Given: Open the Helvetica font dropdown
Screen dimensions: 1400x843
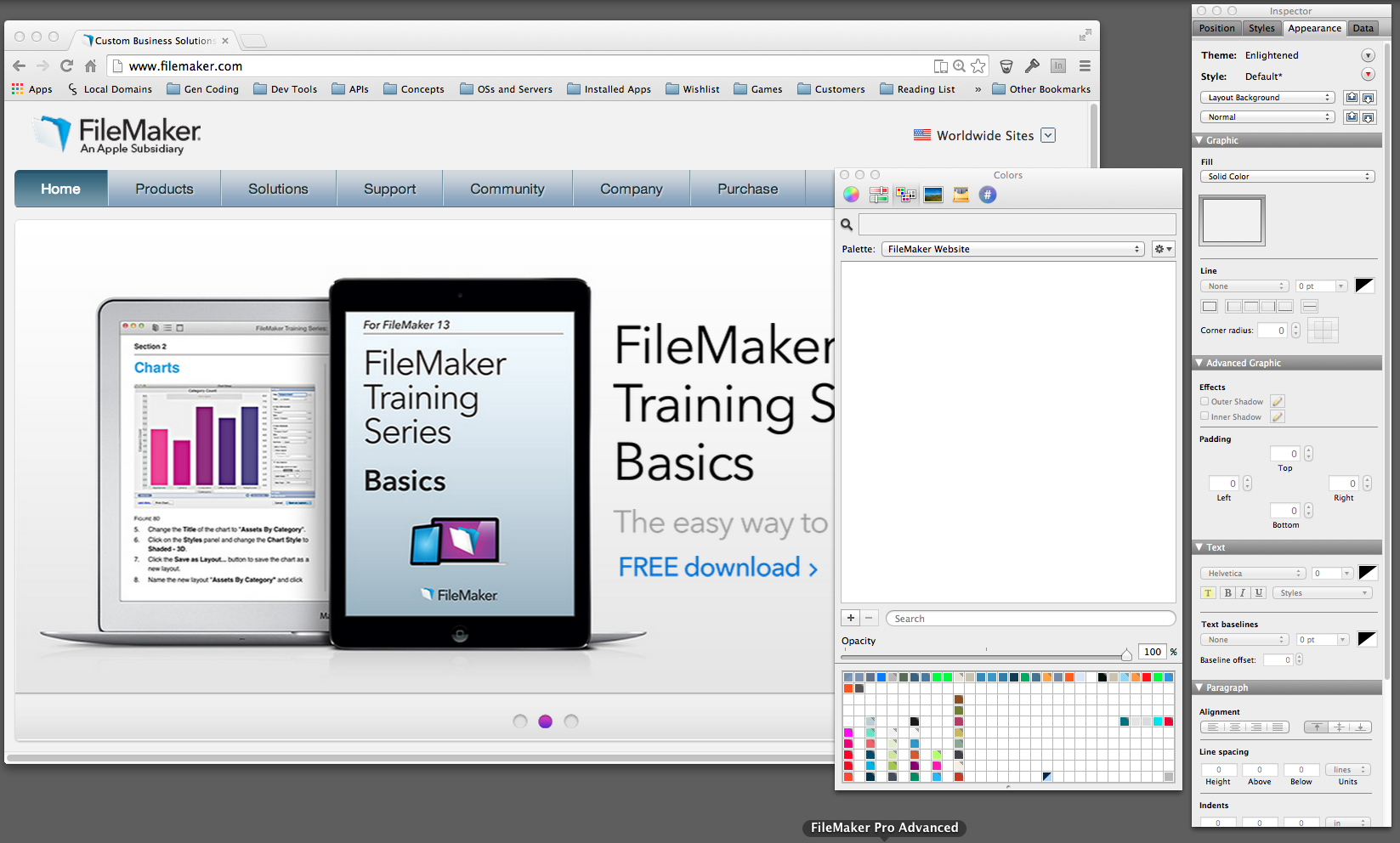Looking at the screenshot, I should [x=1253, y=574].
